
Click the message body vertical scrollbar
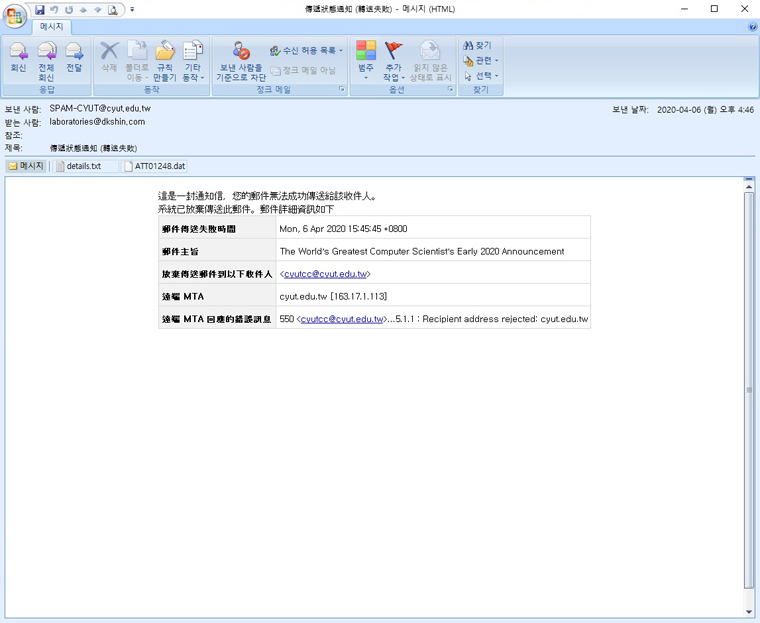749,390
